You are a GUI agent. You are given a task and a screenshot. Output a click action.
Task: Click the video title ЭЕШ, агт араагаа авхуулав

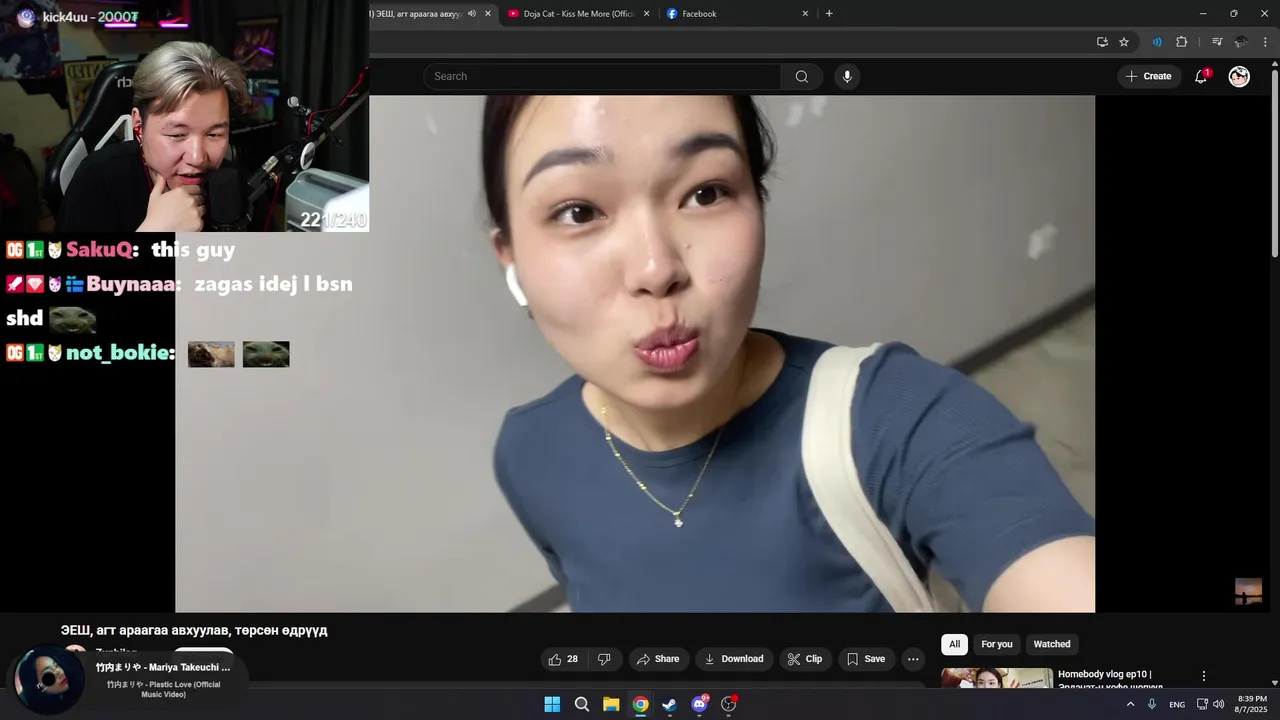click(194, 630)
